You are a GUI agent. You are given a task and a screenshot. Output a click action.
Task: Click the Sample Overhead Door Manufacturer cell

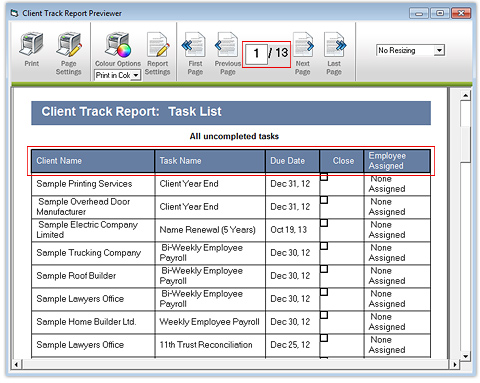coord(93,207)
